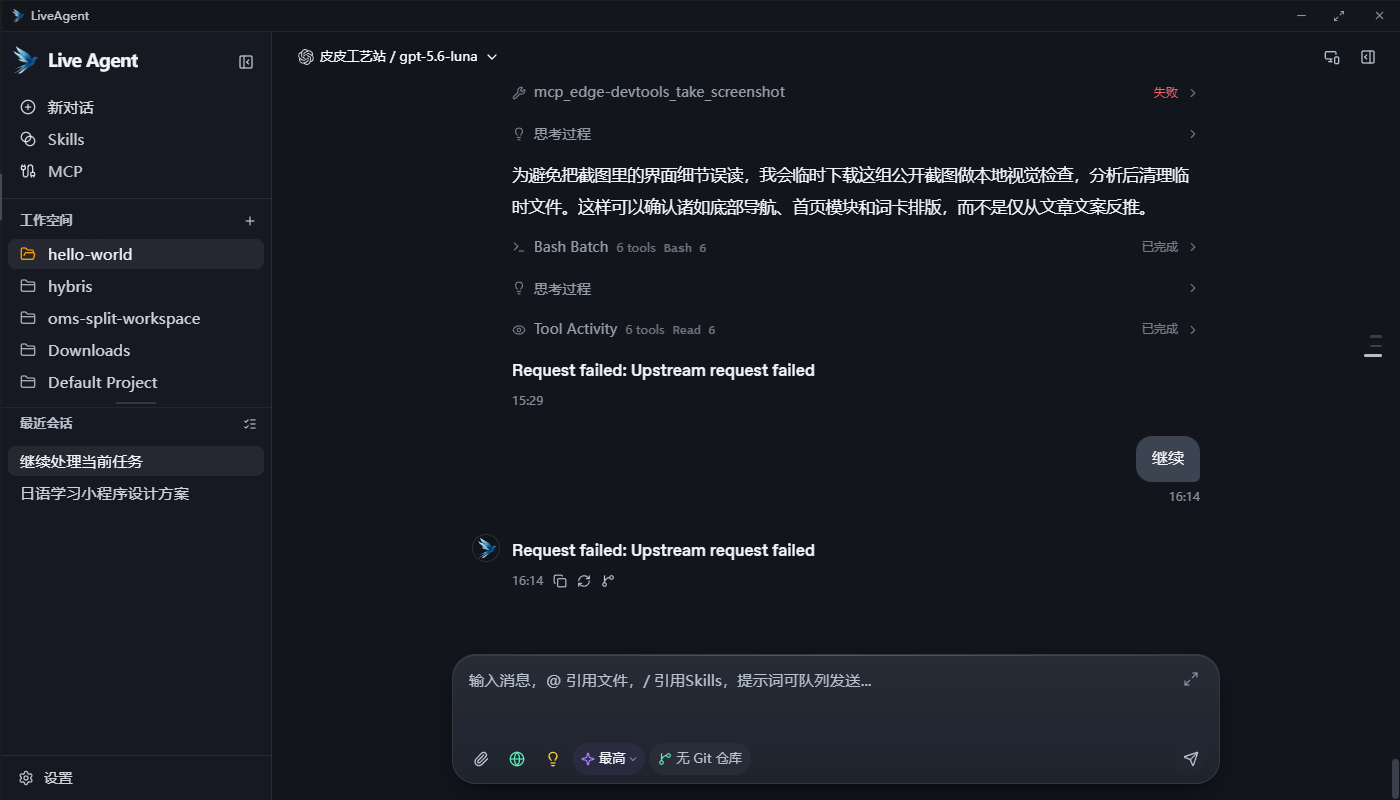
Task: Attach a file with paperclip icon
Action: coord(481,759)
